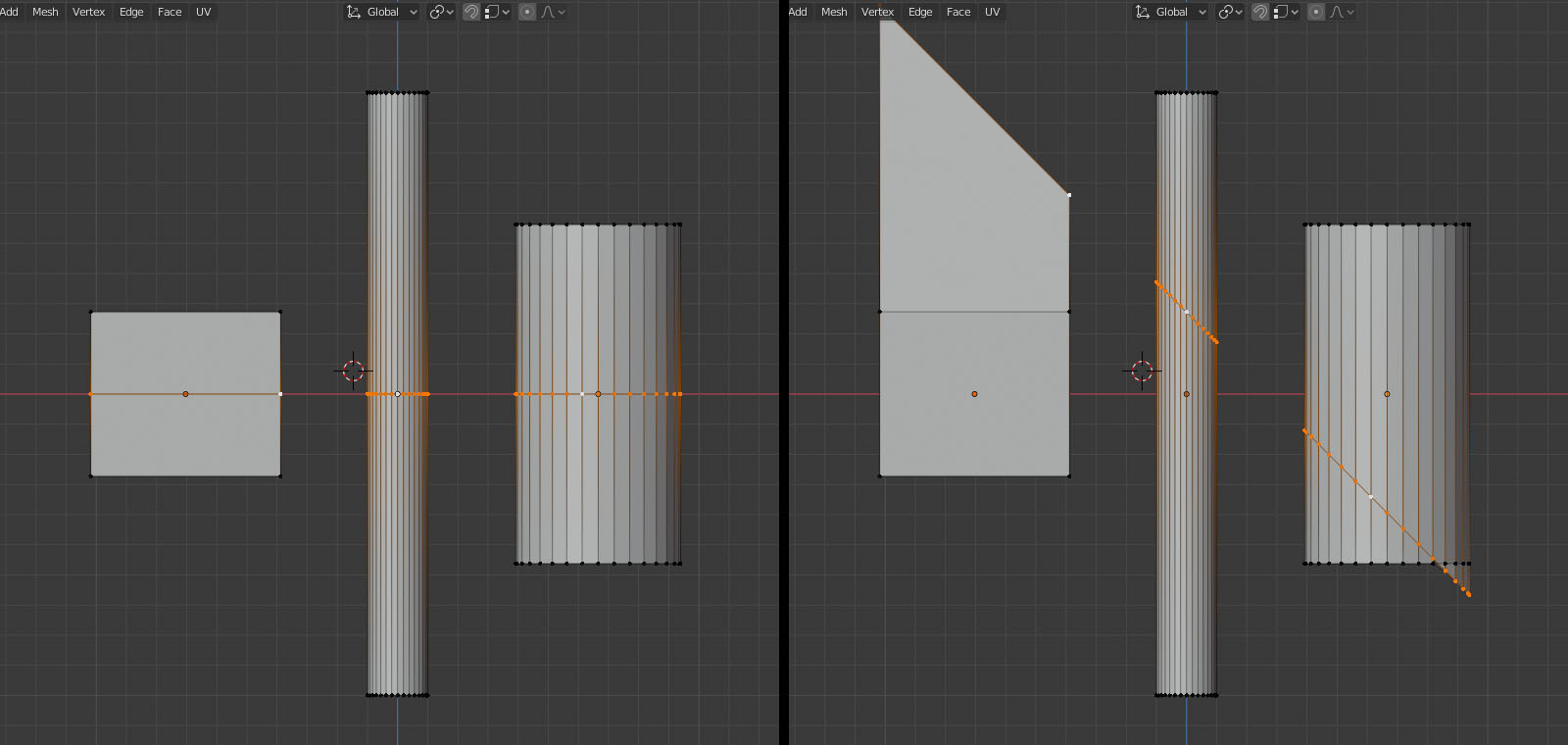1568x745 pixels.
Task: Open Global transform orientation dropdown in right viewport
Action: 1171,12
